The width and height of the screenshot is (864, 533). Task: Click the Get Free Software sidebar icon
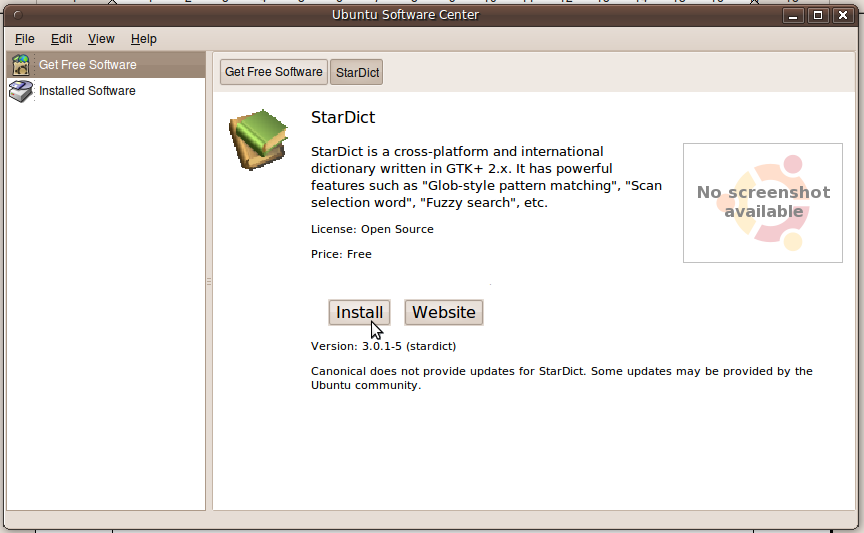[x=21, y=65]
